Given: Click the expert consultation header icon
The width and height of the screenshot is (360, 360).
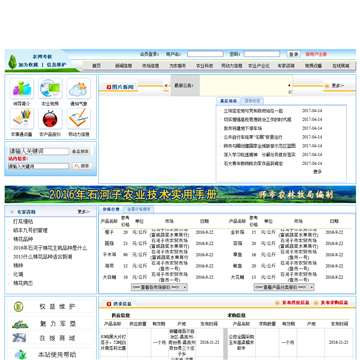Looking at the screenshot, I should tap(12, 212).
